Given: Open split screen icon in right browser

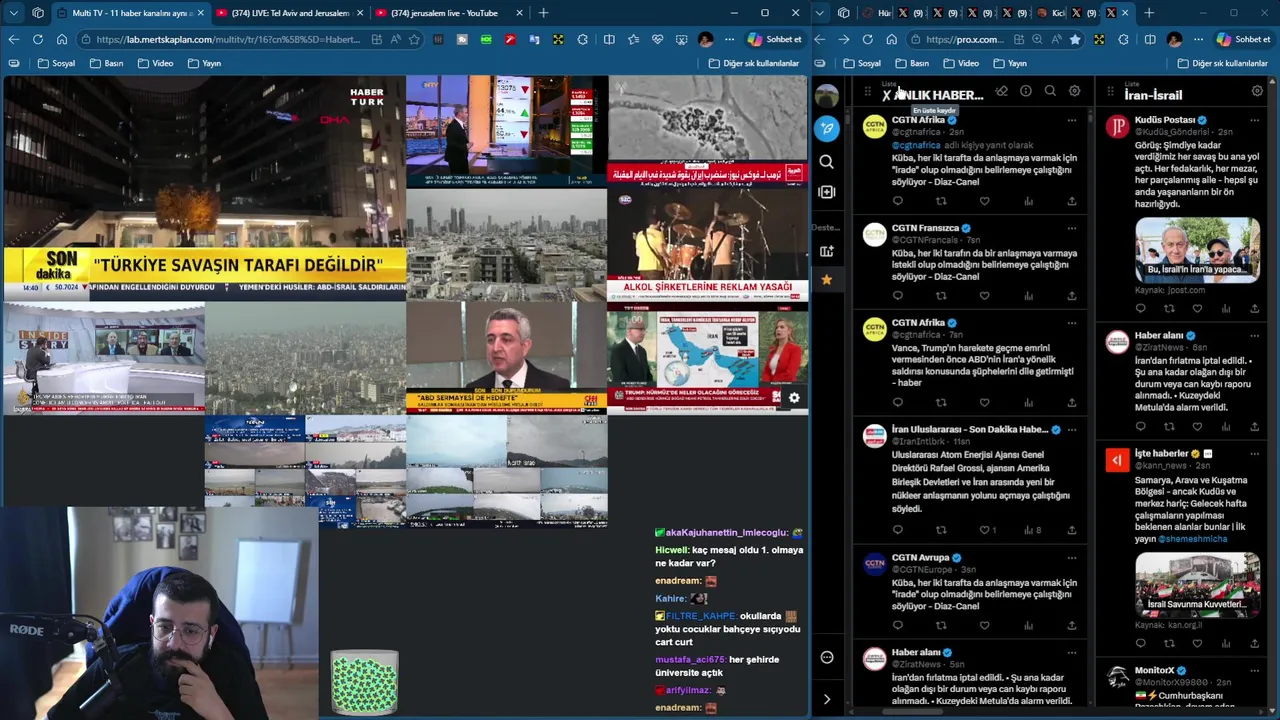Looking at the screenshot, I should click(1150, 39).
